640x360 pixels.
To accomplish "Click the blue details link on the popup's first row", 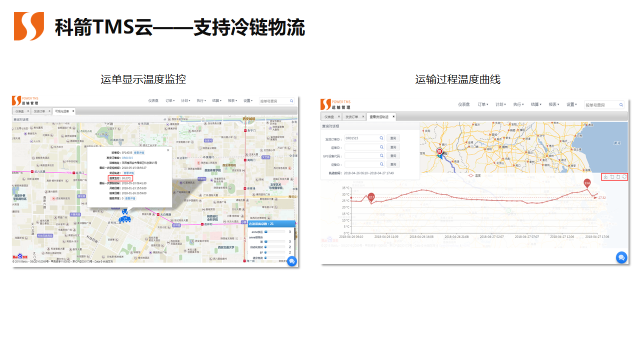I will [x=139, y=153].
